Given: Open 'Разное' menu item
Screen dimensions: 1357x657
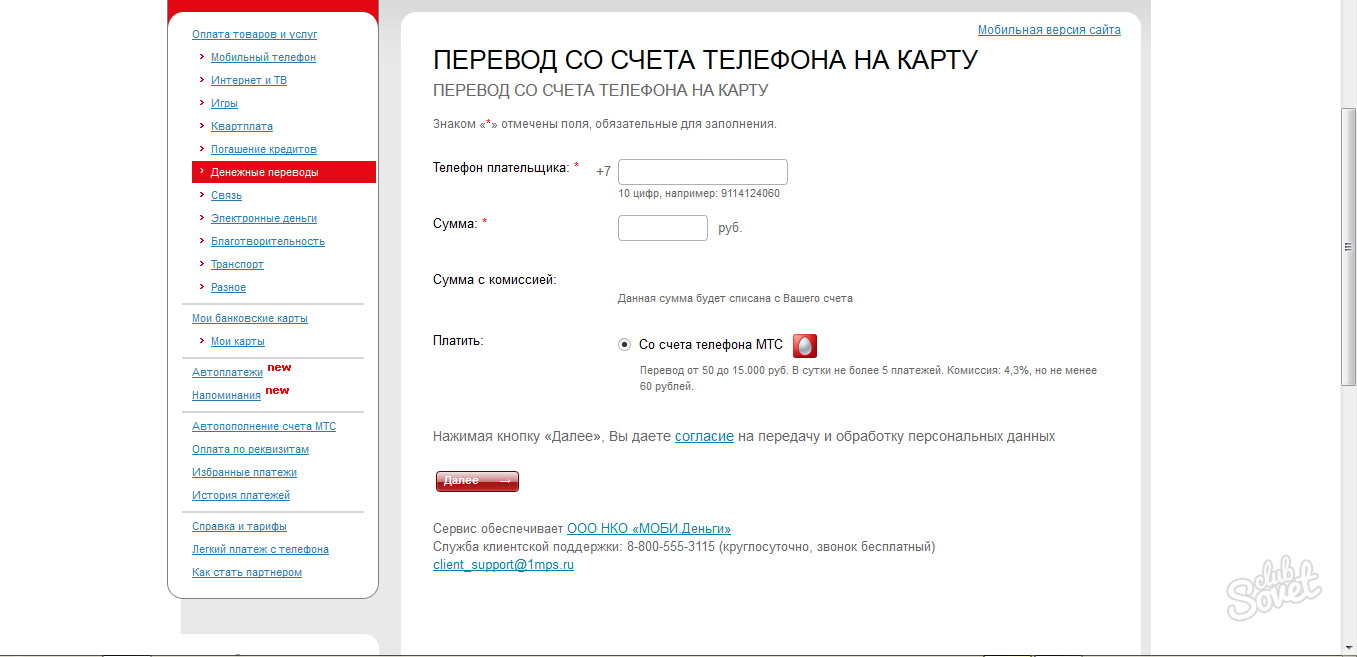Looking at the screenshot, I should (228, 287).
